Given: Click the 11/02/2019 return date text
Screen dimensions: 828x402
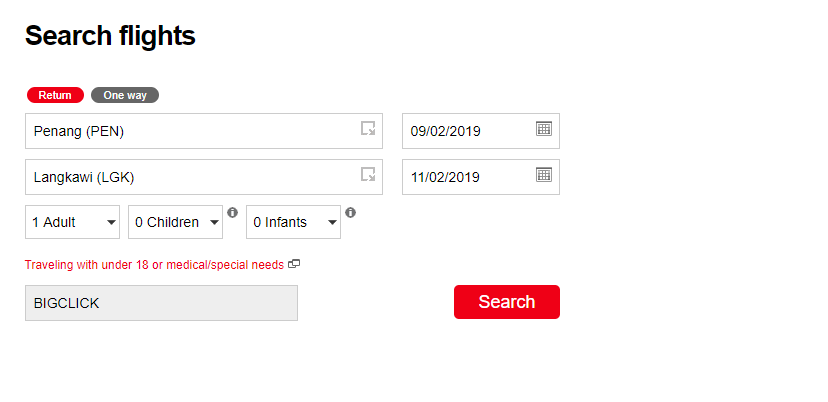Looking at the screenshot, I should pos(446,177).
